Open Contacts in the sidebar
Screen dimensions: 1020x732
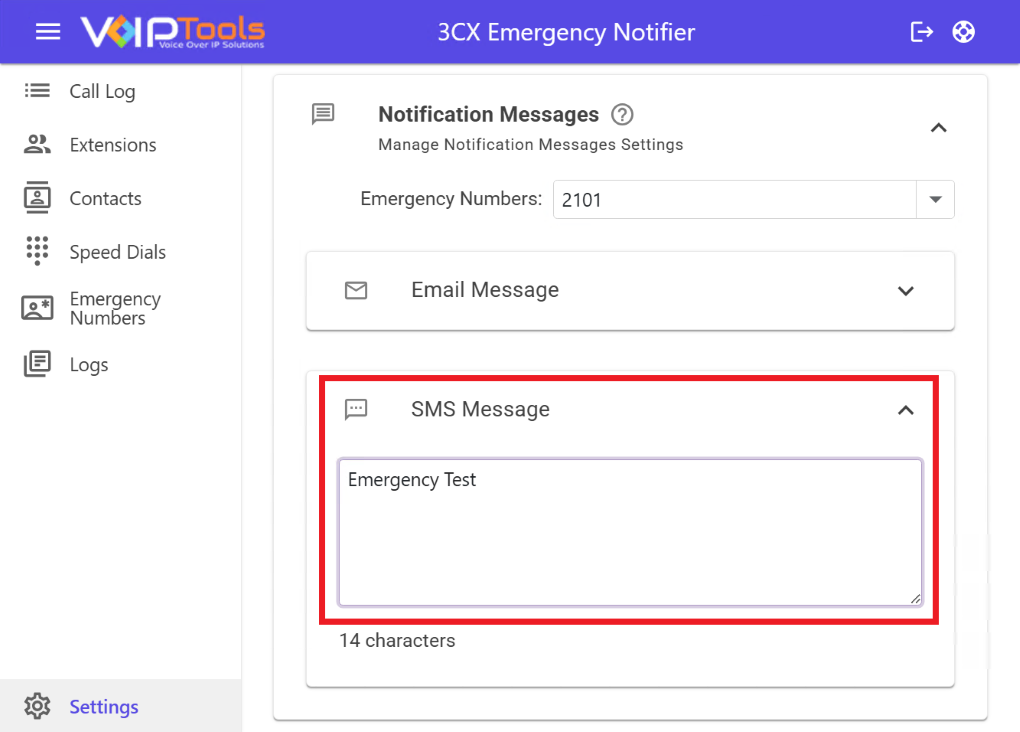pos(105,198)
